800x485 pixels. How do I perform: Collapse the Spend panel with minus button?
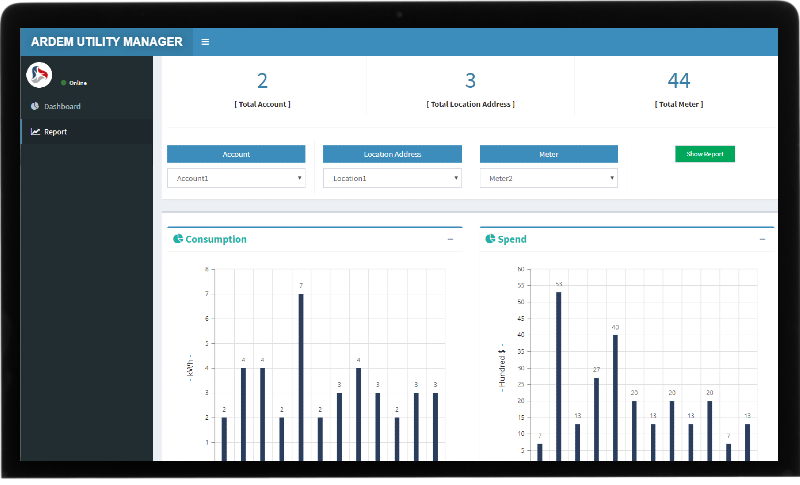pos(762,240)
